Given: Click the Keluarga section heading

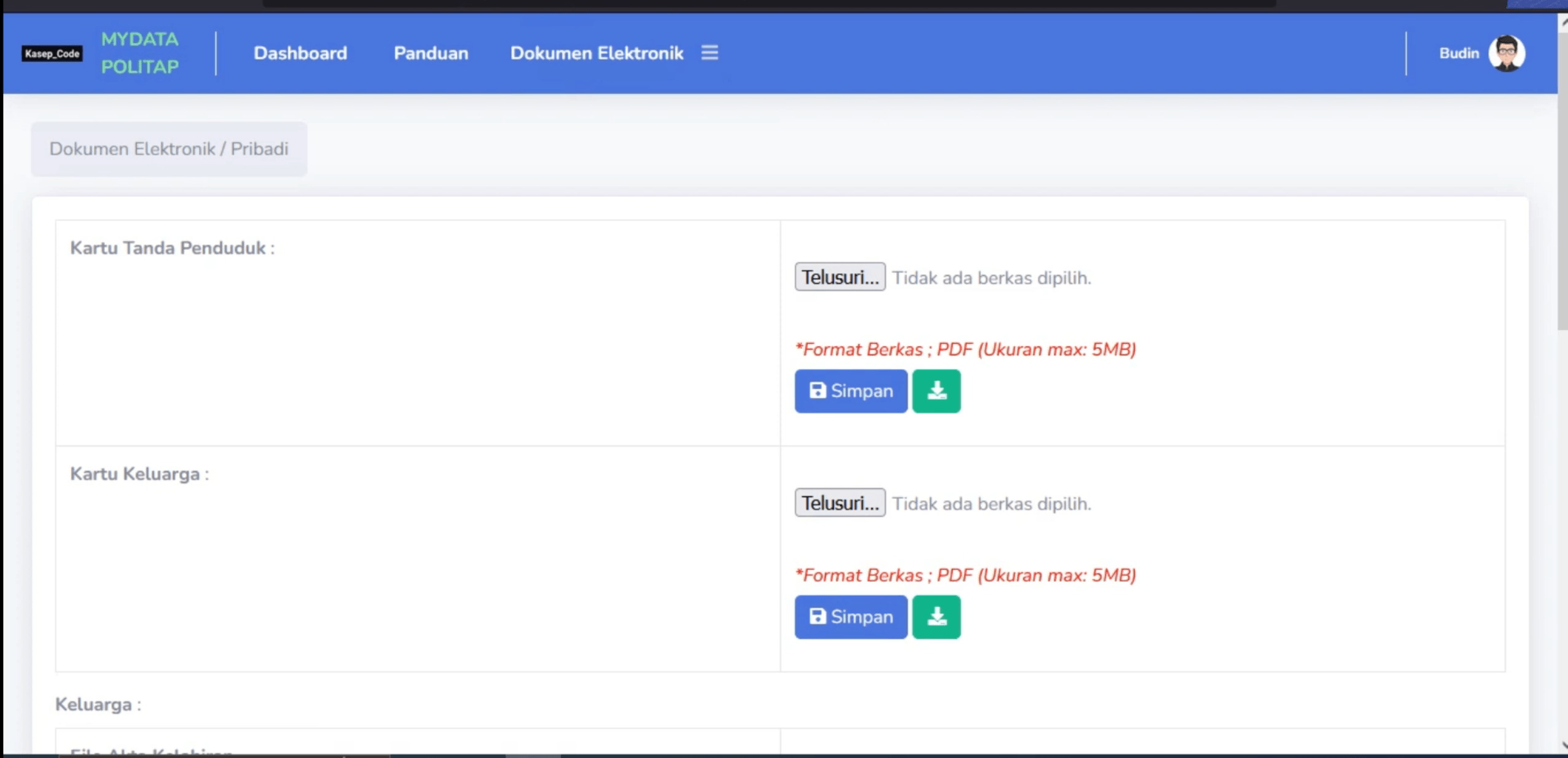Looking at the screenshot, I should pos(98,705).
